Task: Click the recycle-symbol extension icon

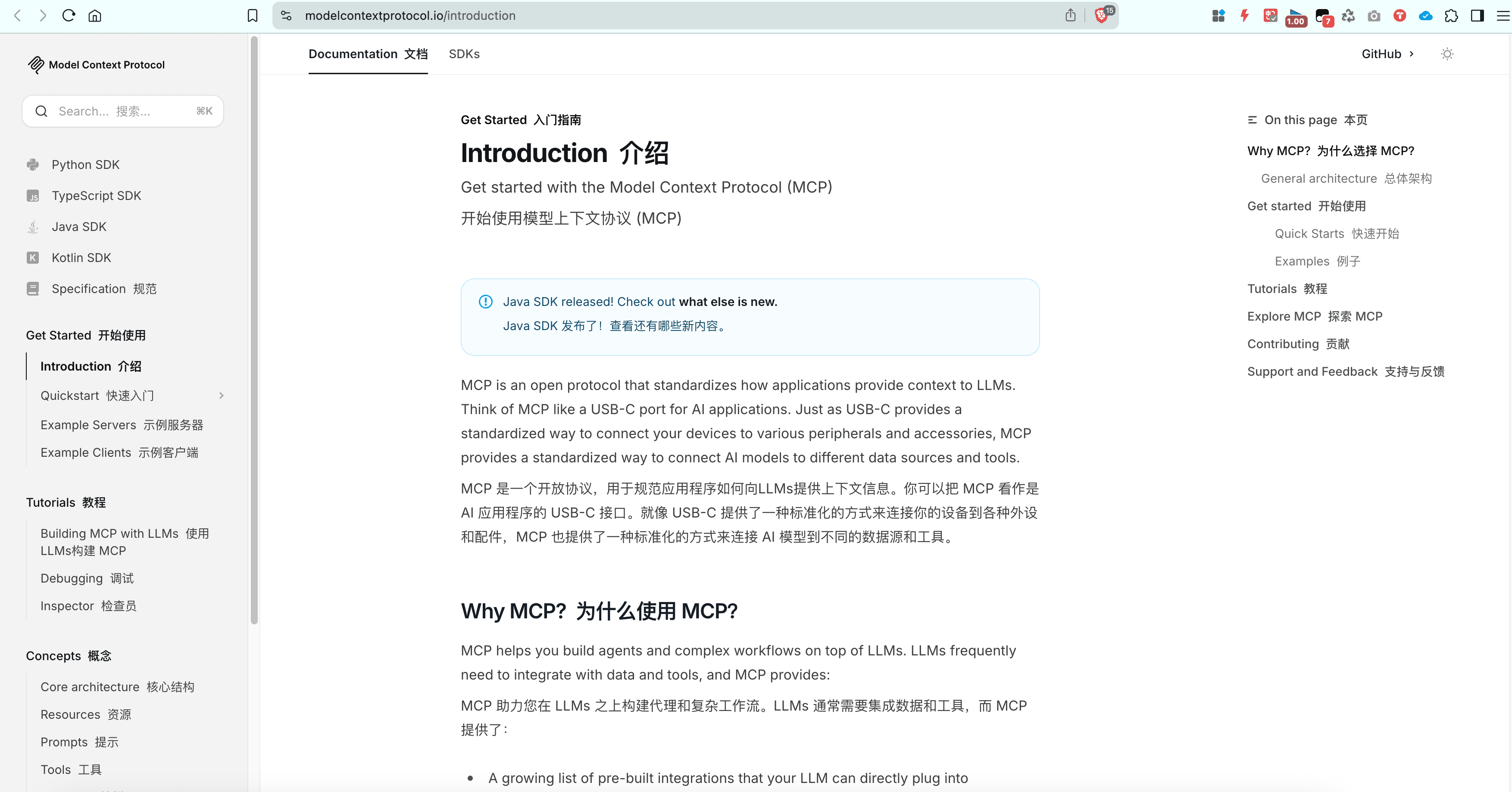Action: coord(1348,16)
